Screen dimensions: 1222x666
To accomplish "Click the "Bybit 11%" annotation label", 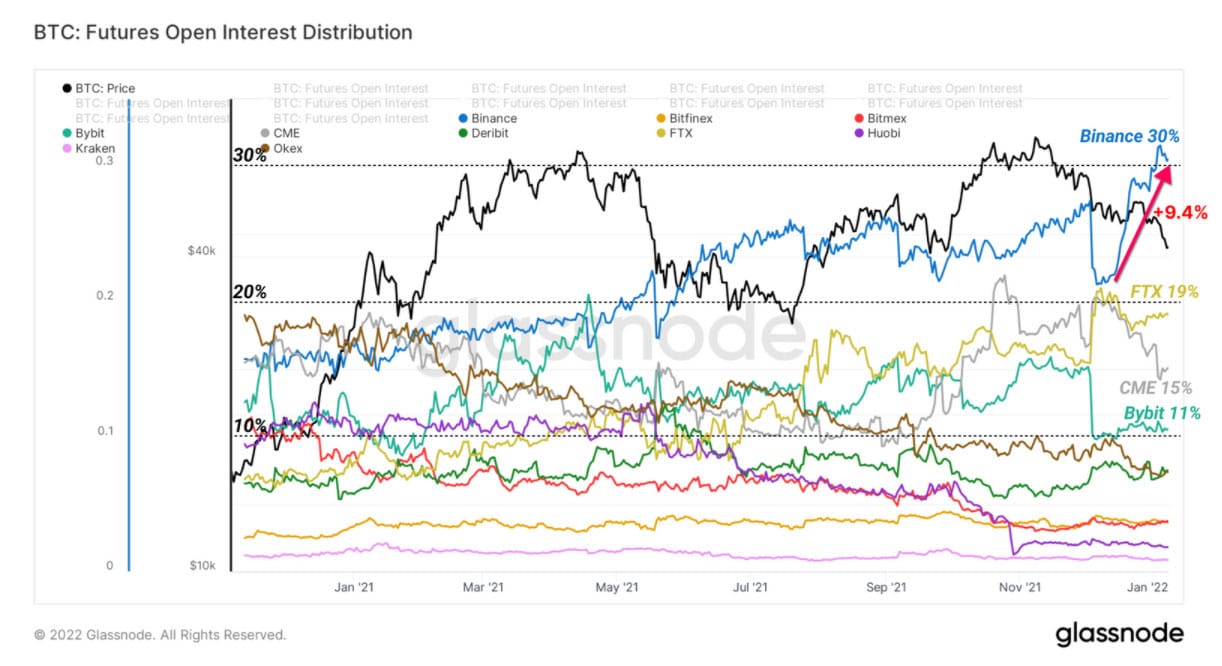I will 1161,413.
